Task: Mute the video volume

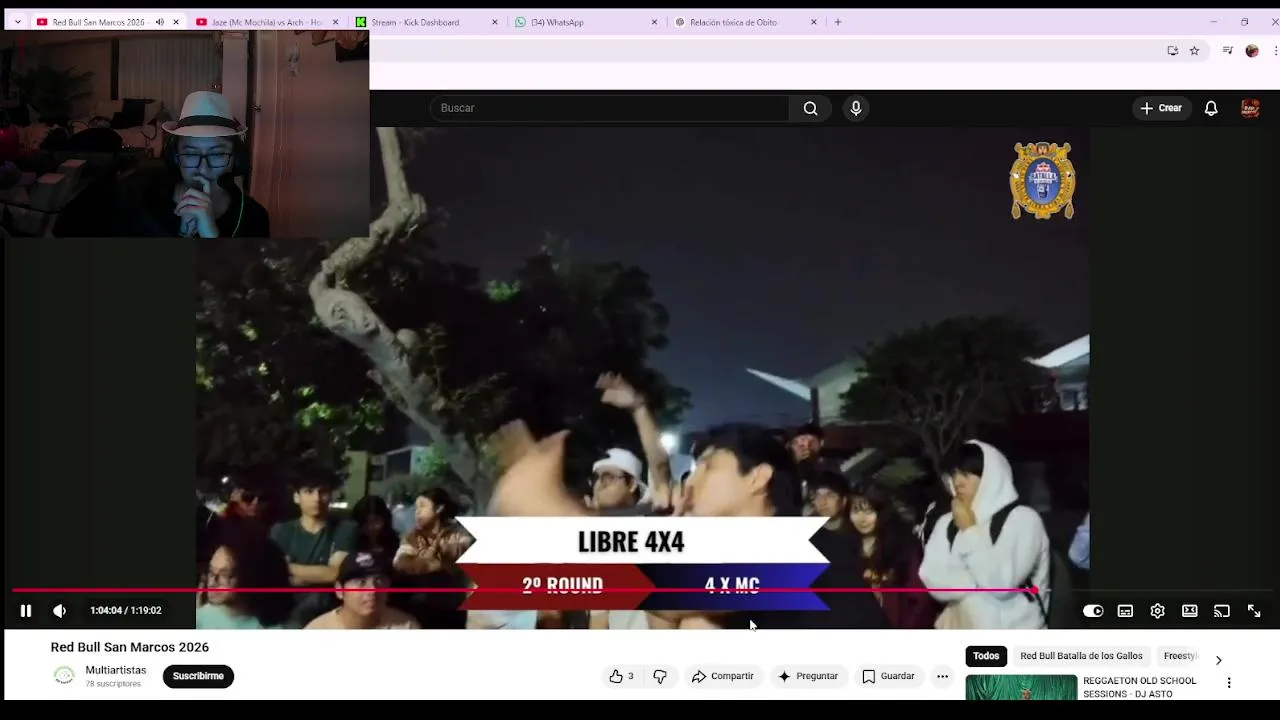Action: 59,611
